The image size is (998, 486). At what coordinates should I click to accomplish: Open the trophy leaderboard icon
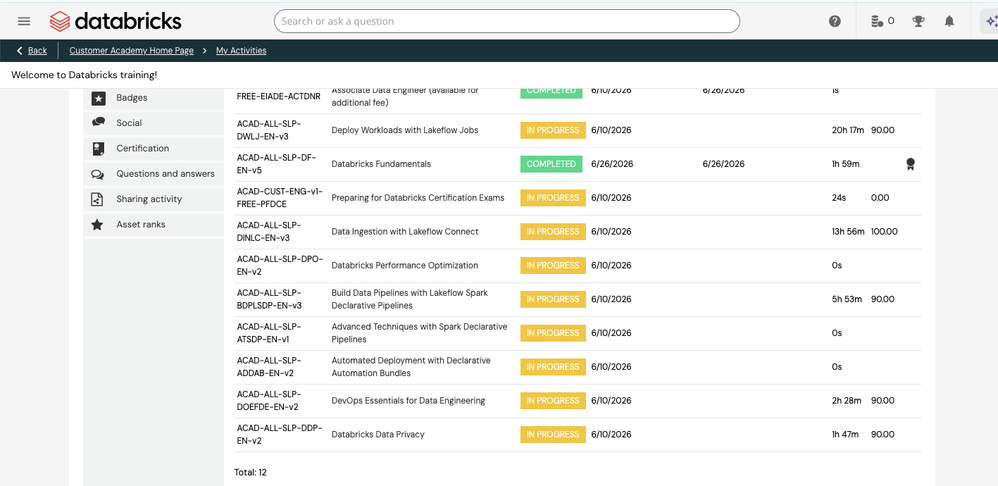[x=918, y=21]
